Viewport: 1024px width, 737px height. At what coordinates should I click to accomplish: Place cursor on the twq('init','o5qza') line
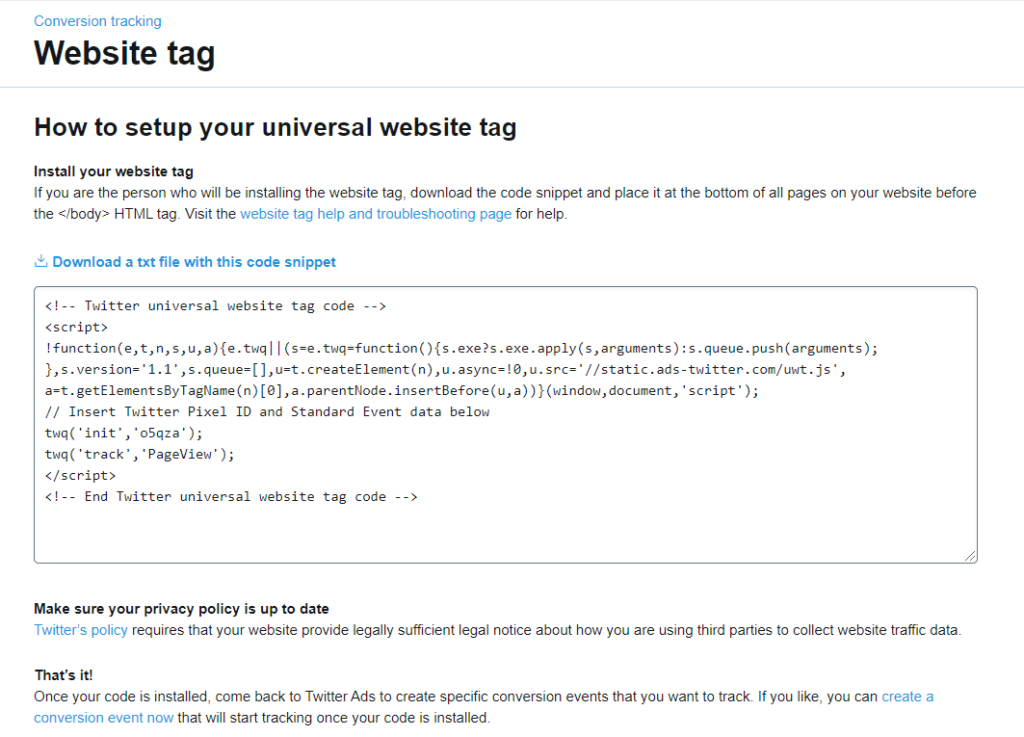tap(123, 433)
